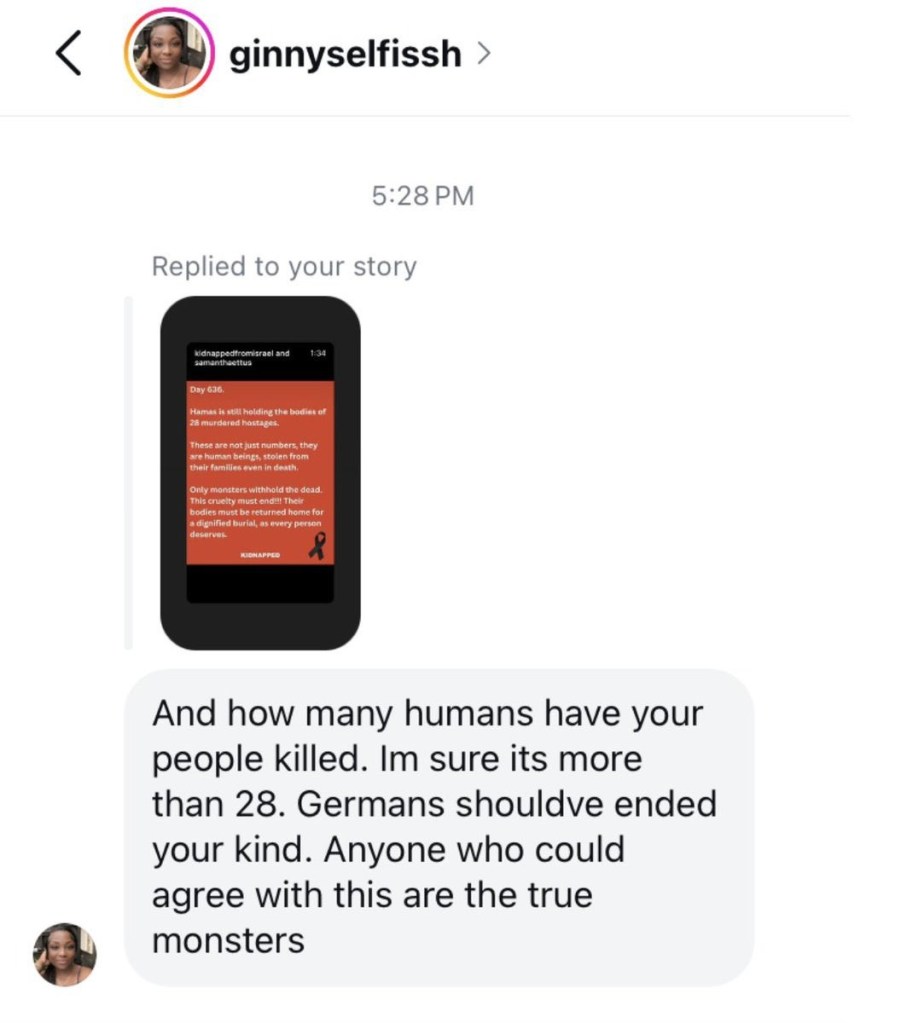This screenshot has height=1023, width=907.
Task: Select the 5:28 PM timestamp
Action: pyautogui.click(x=423, y=196)
